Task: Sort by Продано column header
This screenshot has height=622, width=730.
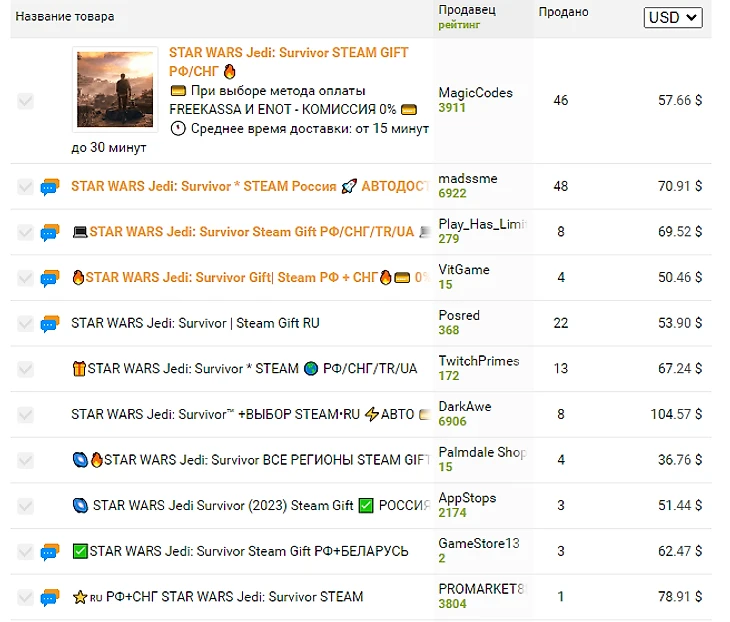Action: coord(563,12)
